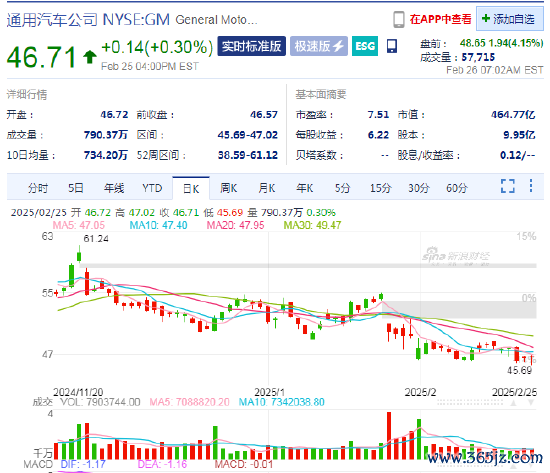Click the VOL: 7903744.00 volume label
550x473 pixels.
(100, 402)
